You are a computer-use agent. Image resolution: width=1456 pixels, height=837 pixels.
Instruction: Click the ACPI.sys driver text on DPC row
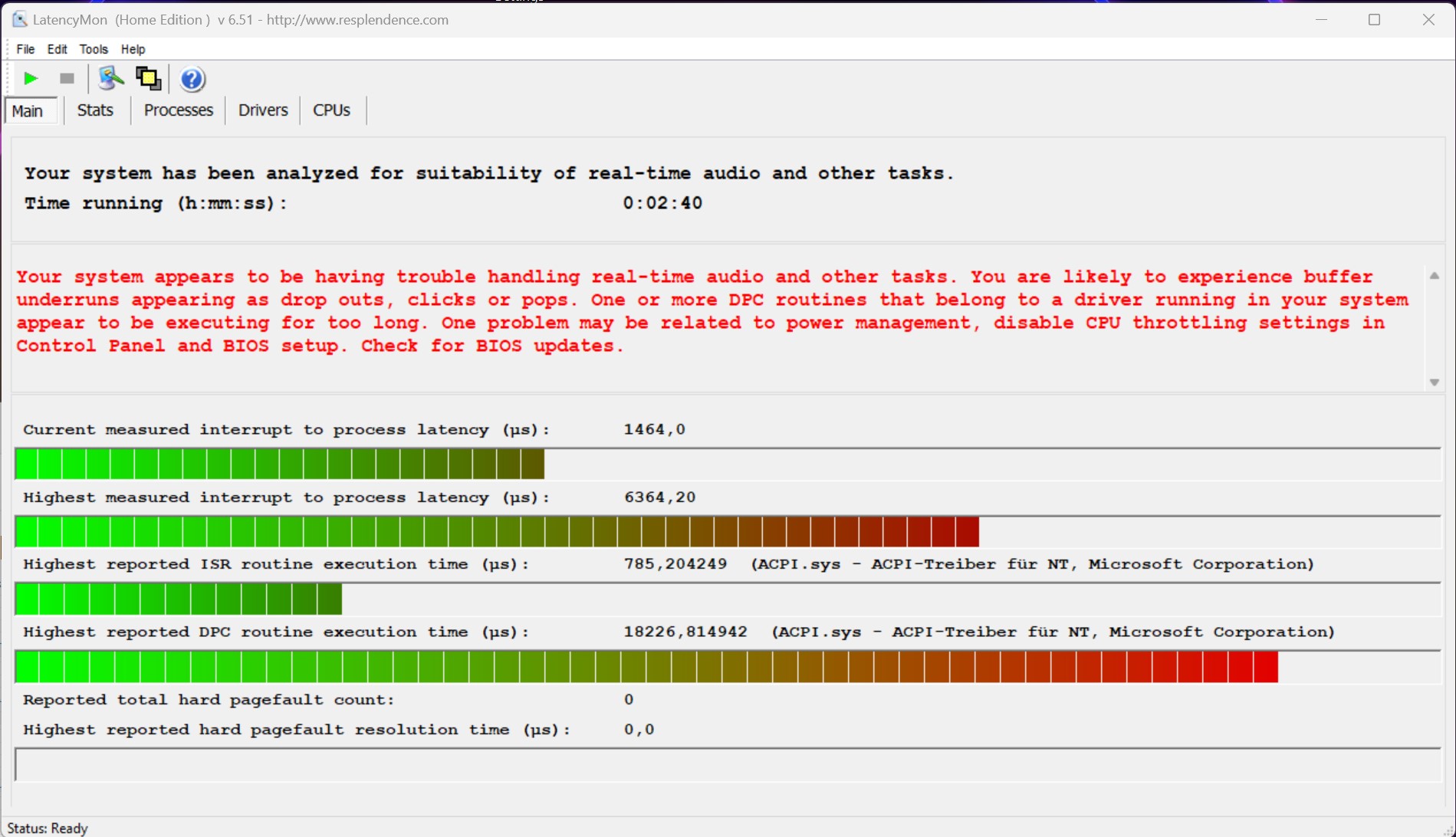(x=1053, y=632)
